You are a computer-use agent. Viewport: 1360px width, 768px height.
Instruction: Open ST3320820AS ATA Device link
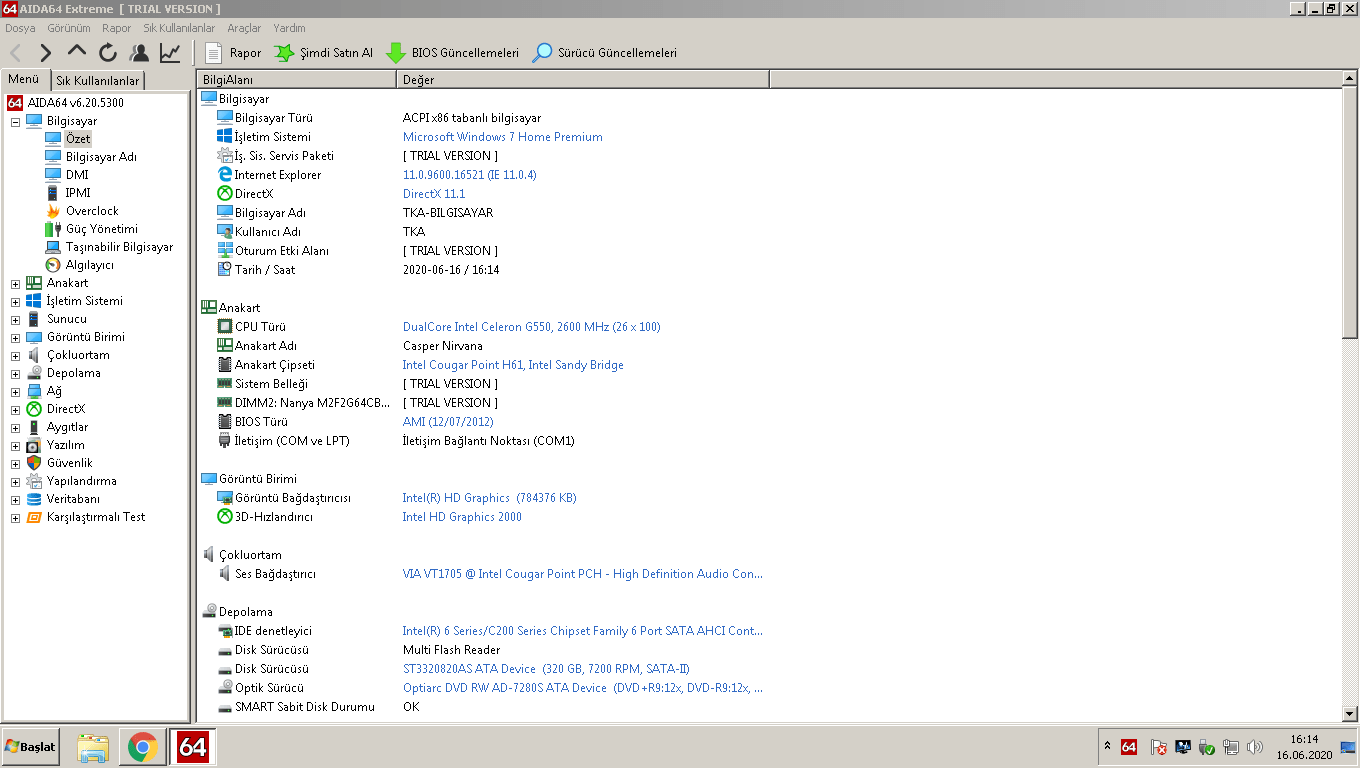[x=546, y=669]
